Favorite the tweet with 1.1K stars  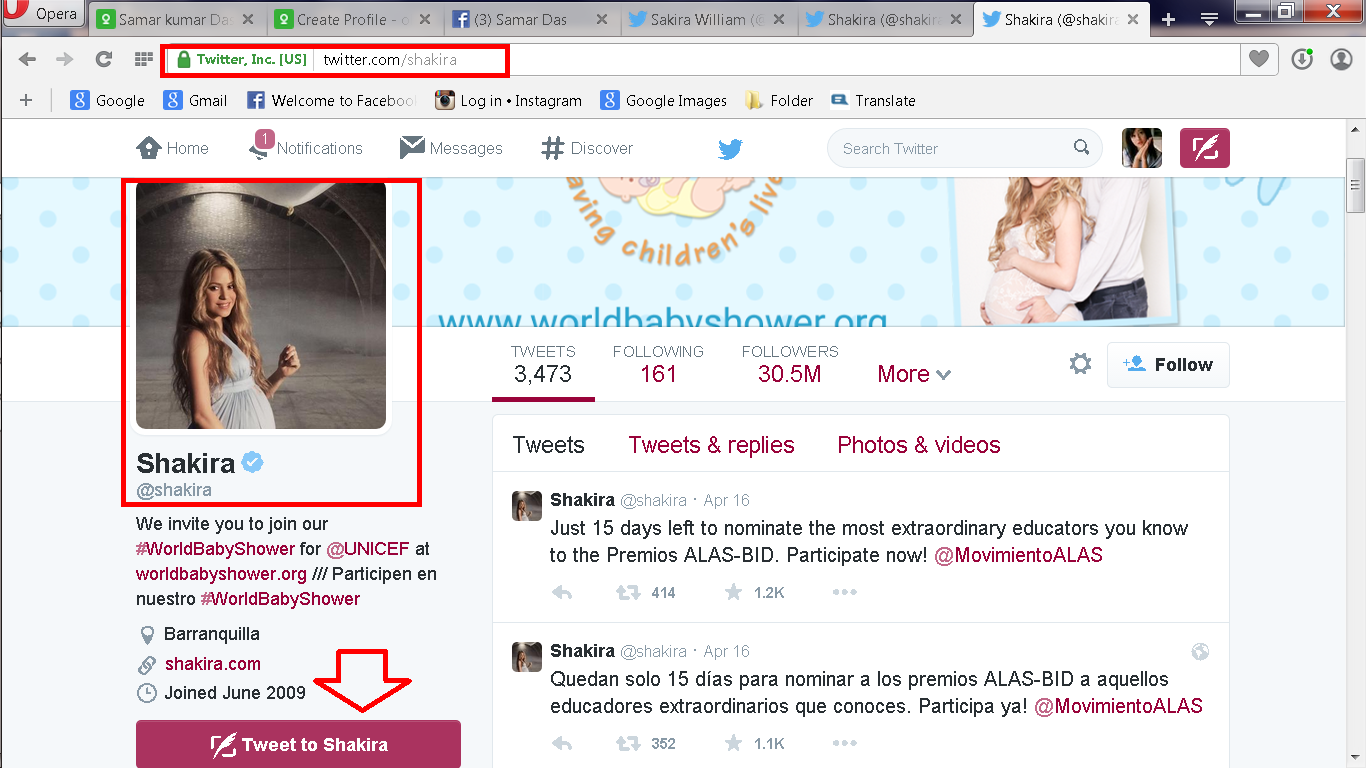pyautogui.click(x=733, y=743)
